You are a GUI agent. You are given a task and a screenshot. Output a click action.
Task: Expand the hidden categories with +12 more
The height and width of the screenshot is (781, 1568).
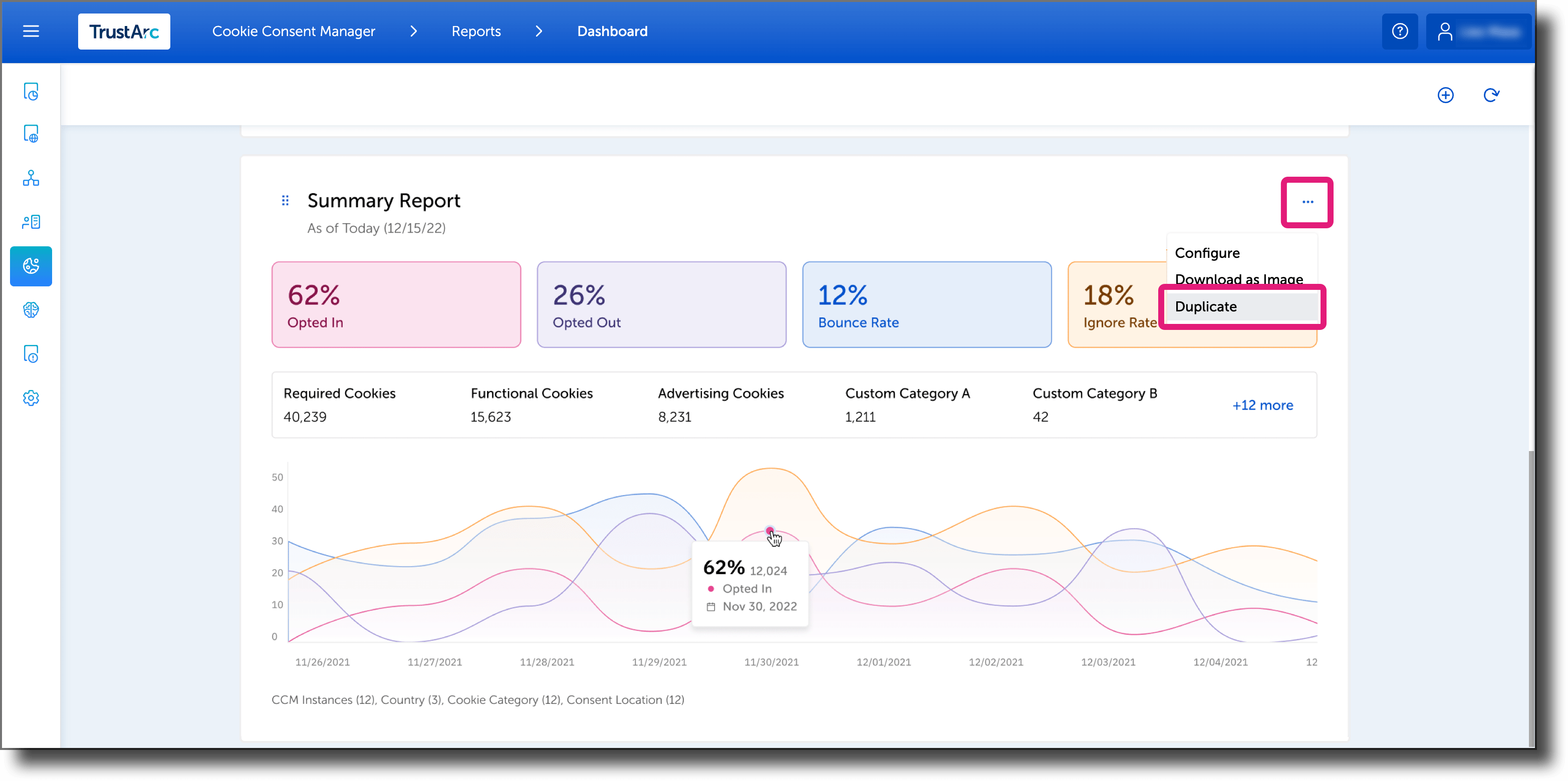tap(1262, 405)
